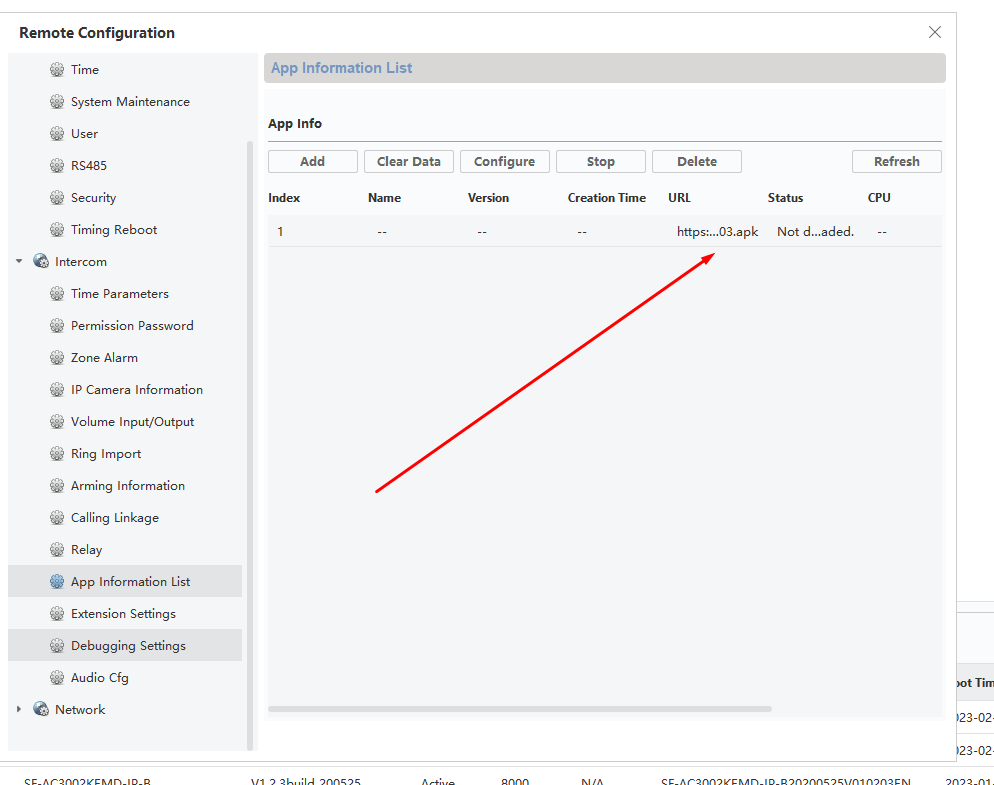Click the horizontal scrollbar under app table
The height and width of the screenshot is (785, 994).
coord(520,709)
